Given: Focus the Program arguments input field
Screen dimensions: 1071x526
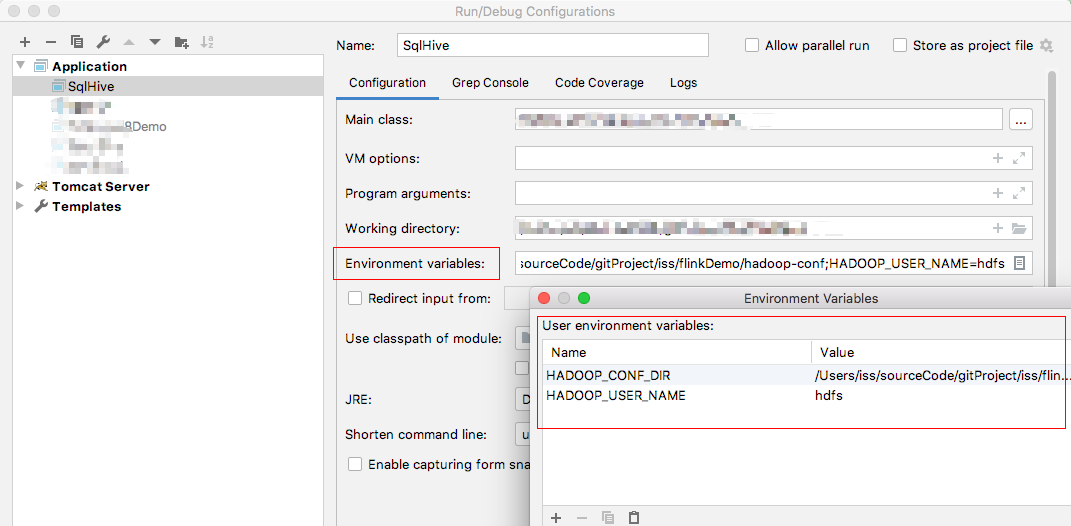Looking at the screenshot, I should 774,193.
